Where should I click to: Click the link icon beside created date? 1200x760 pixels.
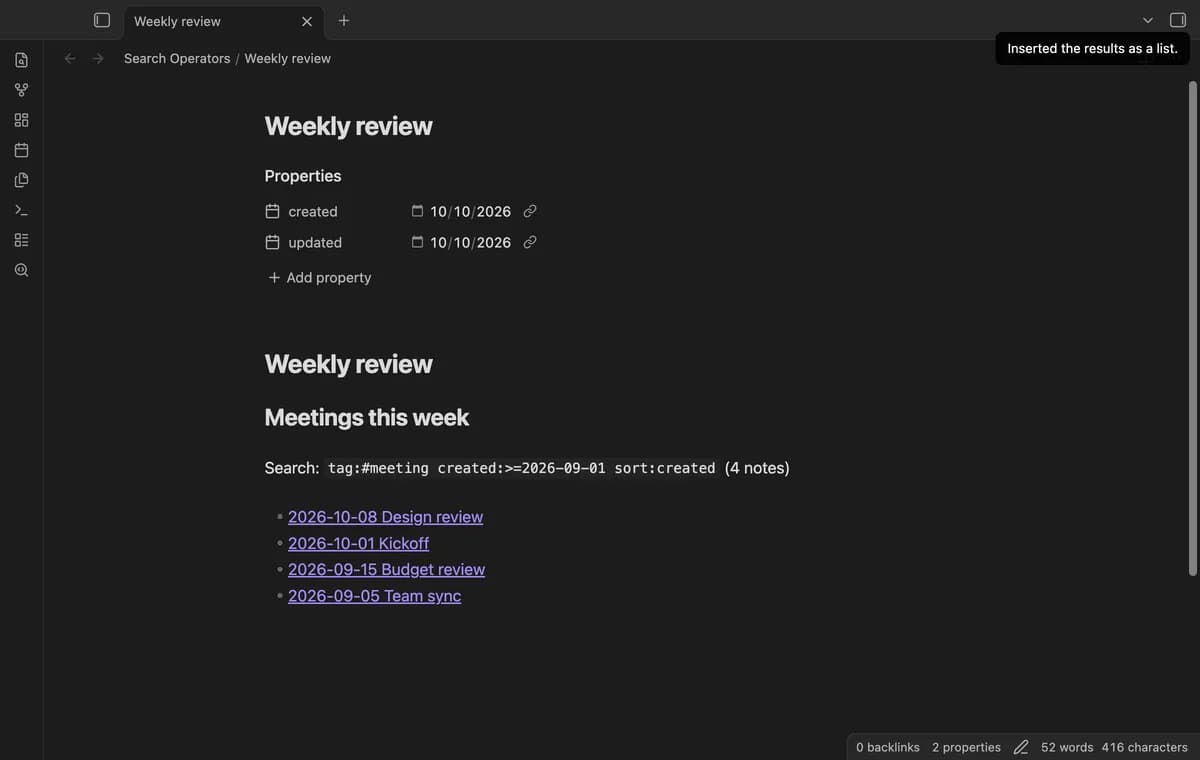coord(530,211)
